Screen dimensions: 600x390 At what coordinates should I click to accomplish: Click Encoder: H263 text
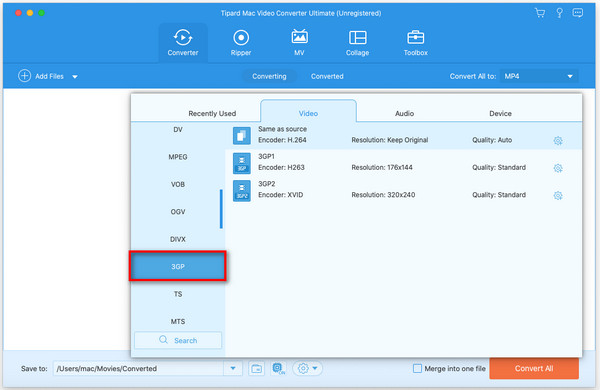point(281,167)
